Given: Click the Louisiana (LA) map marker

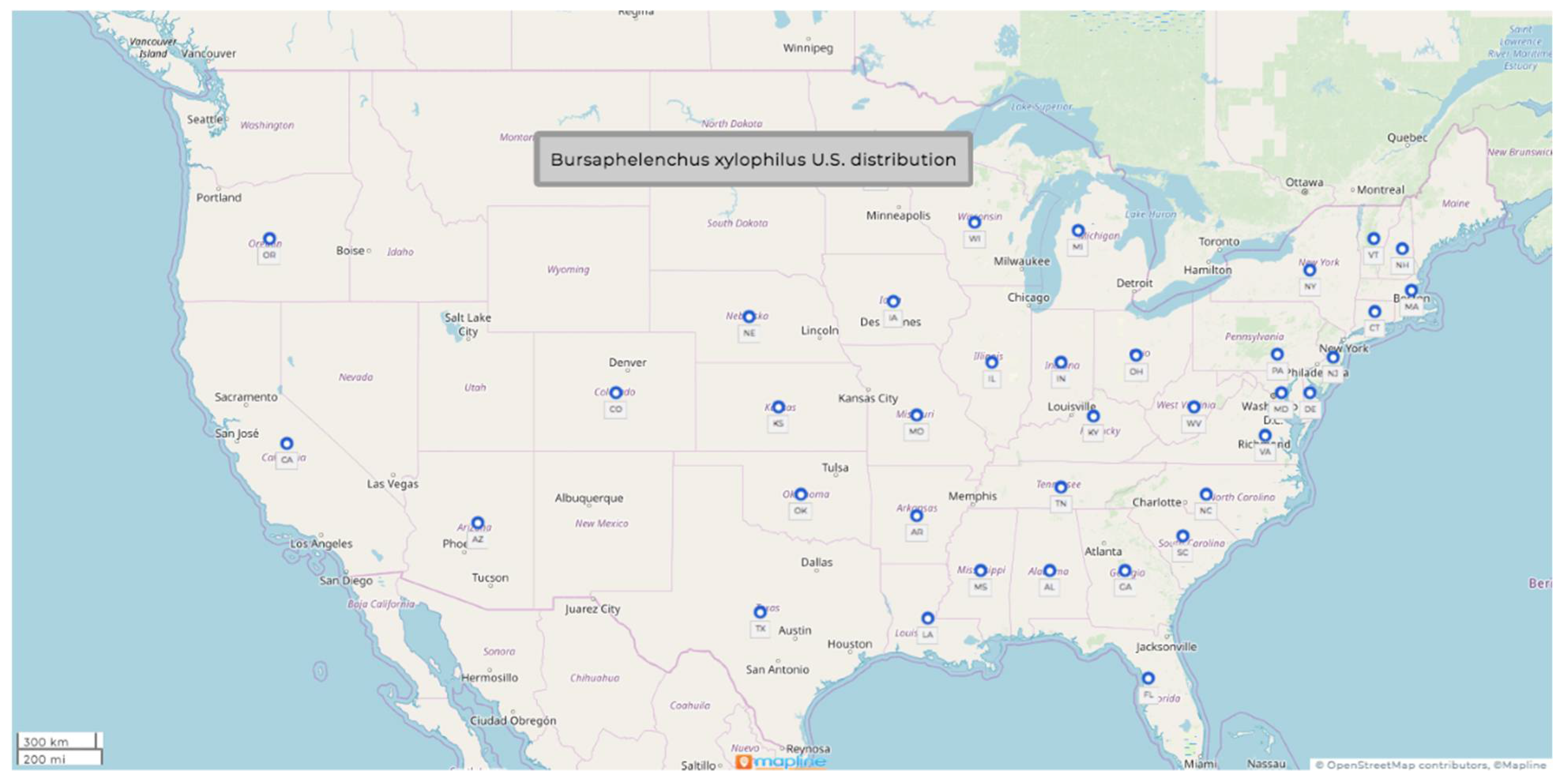Looking at the screenshot, I should click(x=927, y=619).
